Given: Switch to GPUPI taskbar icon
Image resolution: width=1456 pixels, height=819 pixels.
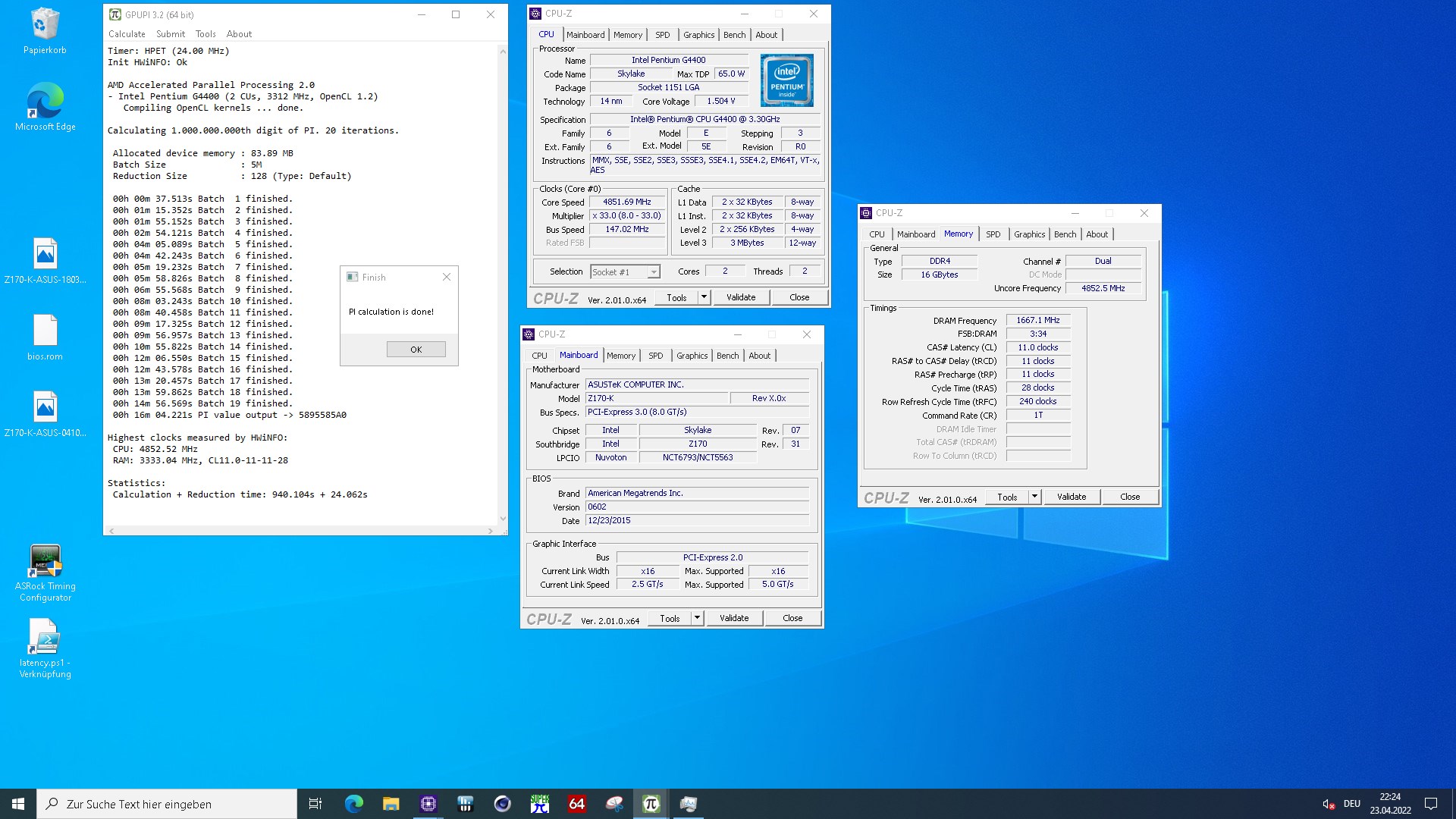Looking at the screenshot, I should (651, 804).
